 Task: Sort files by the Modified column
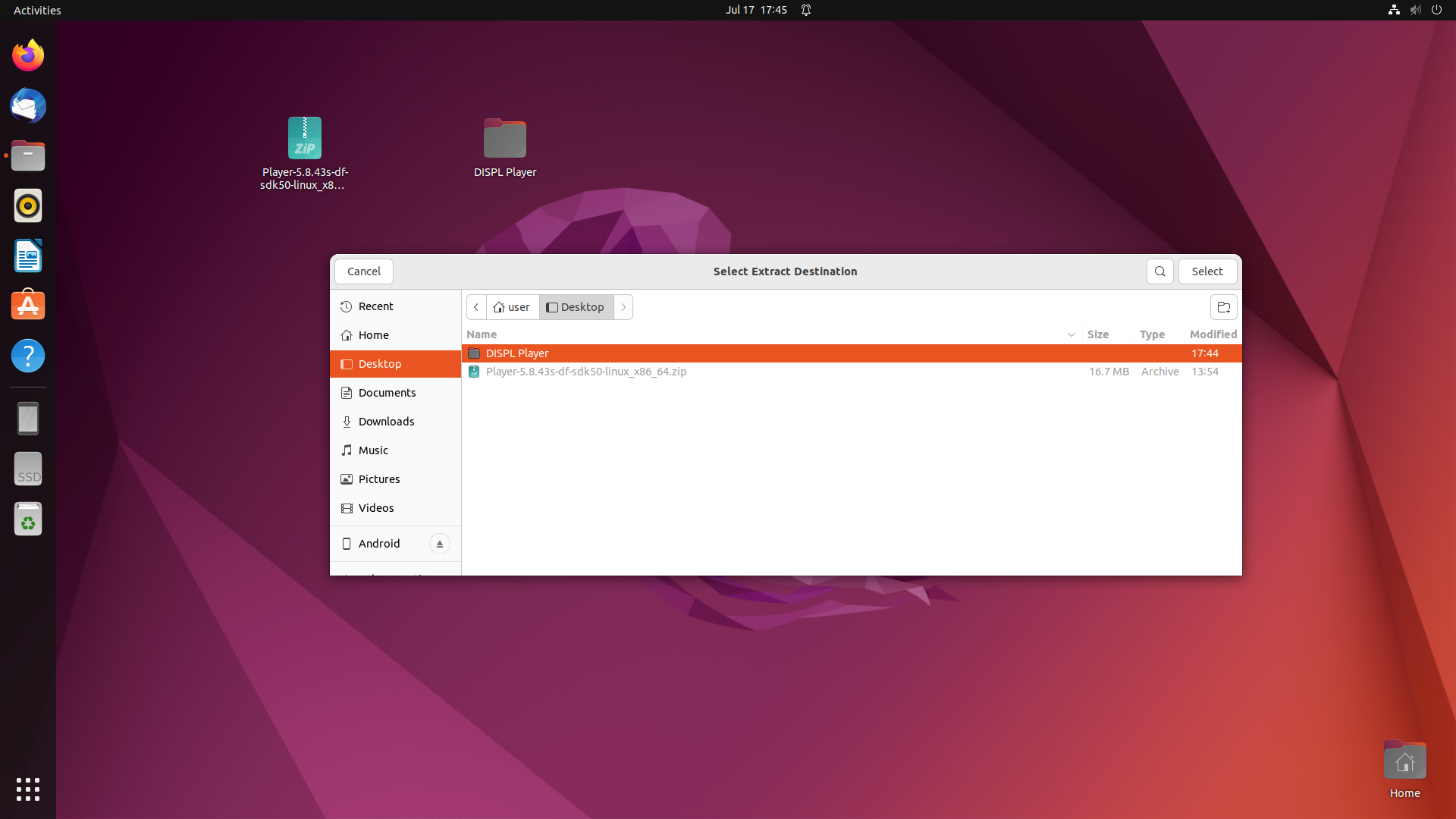point(1213,334)
